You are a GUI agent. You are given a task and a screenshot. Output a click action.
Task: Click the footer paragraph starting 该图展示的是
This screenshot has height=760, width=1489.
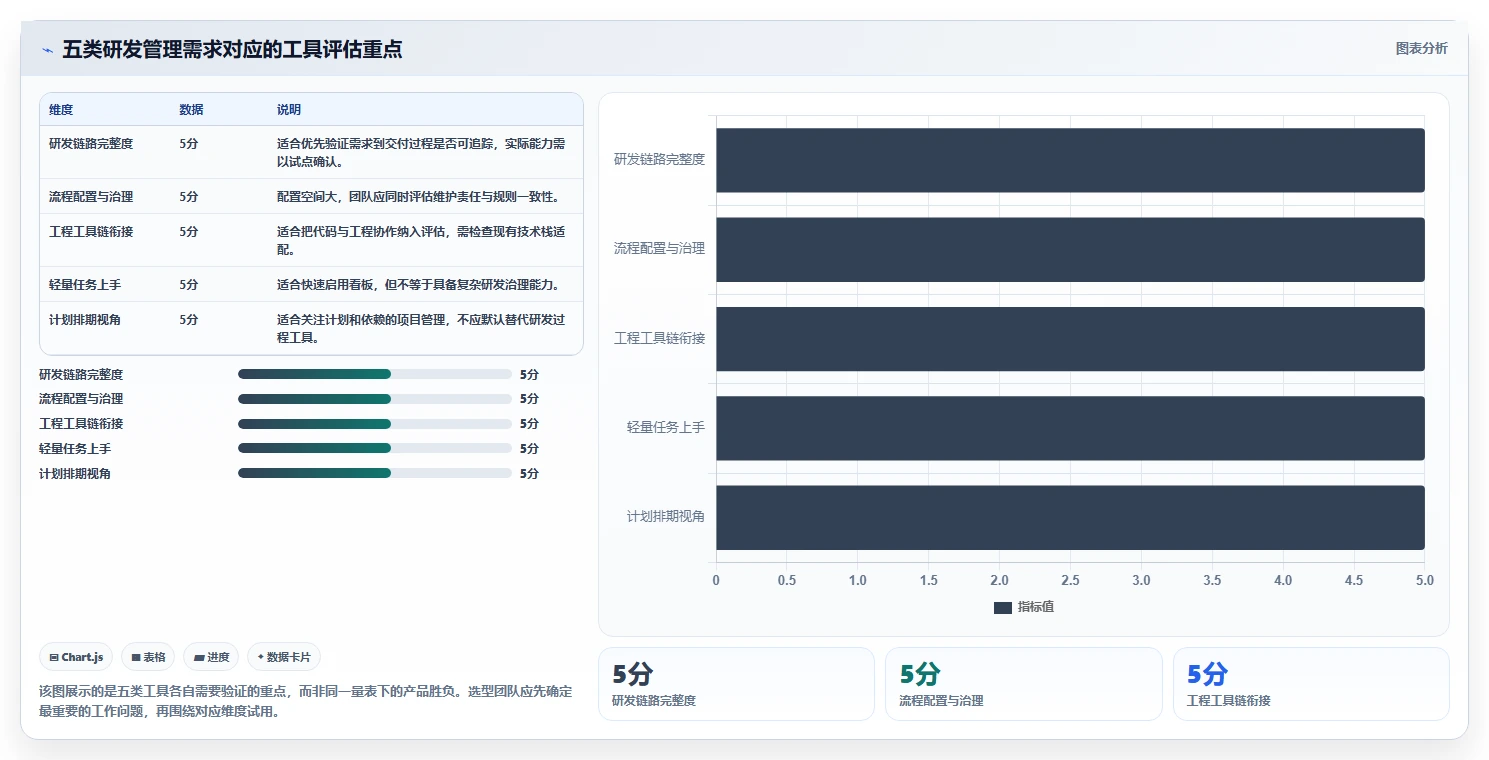coord(306,702)
